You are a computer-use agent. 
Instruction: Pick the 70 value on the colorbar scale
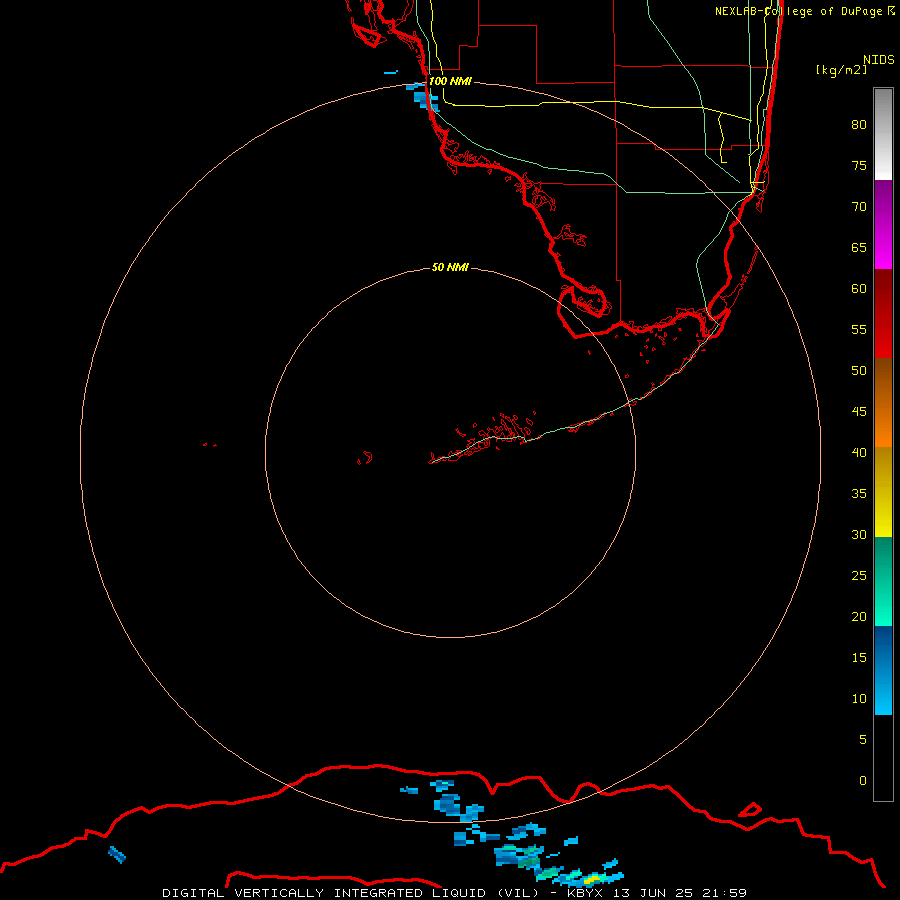(859, 207)
